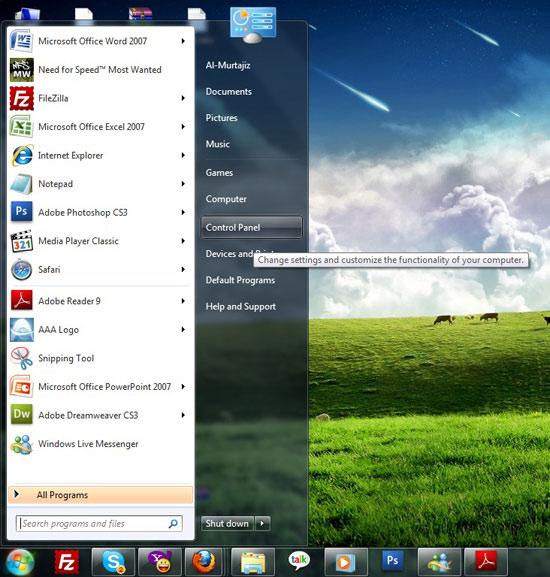Expand AAA Logo jump list arrow

pos(183,329)
